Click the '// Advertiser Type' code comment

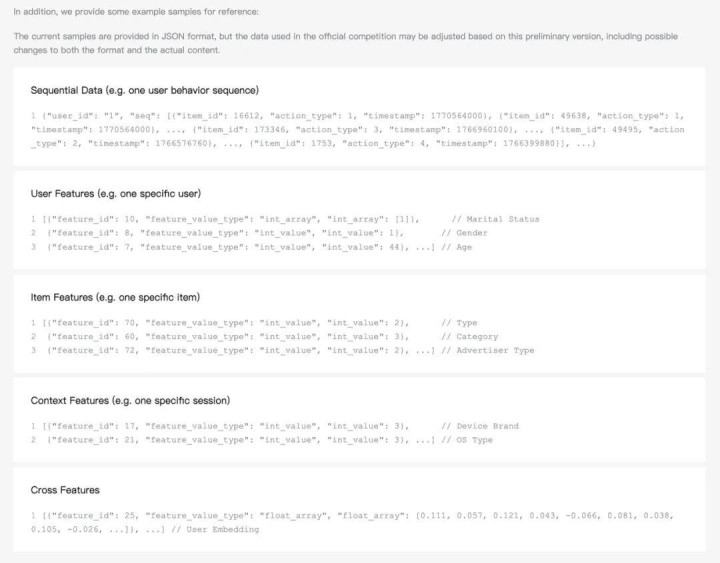[x=488, y=351]
